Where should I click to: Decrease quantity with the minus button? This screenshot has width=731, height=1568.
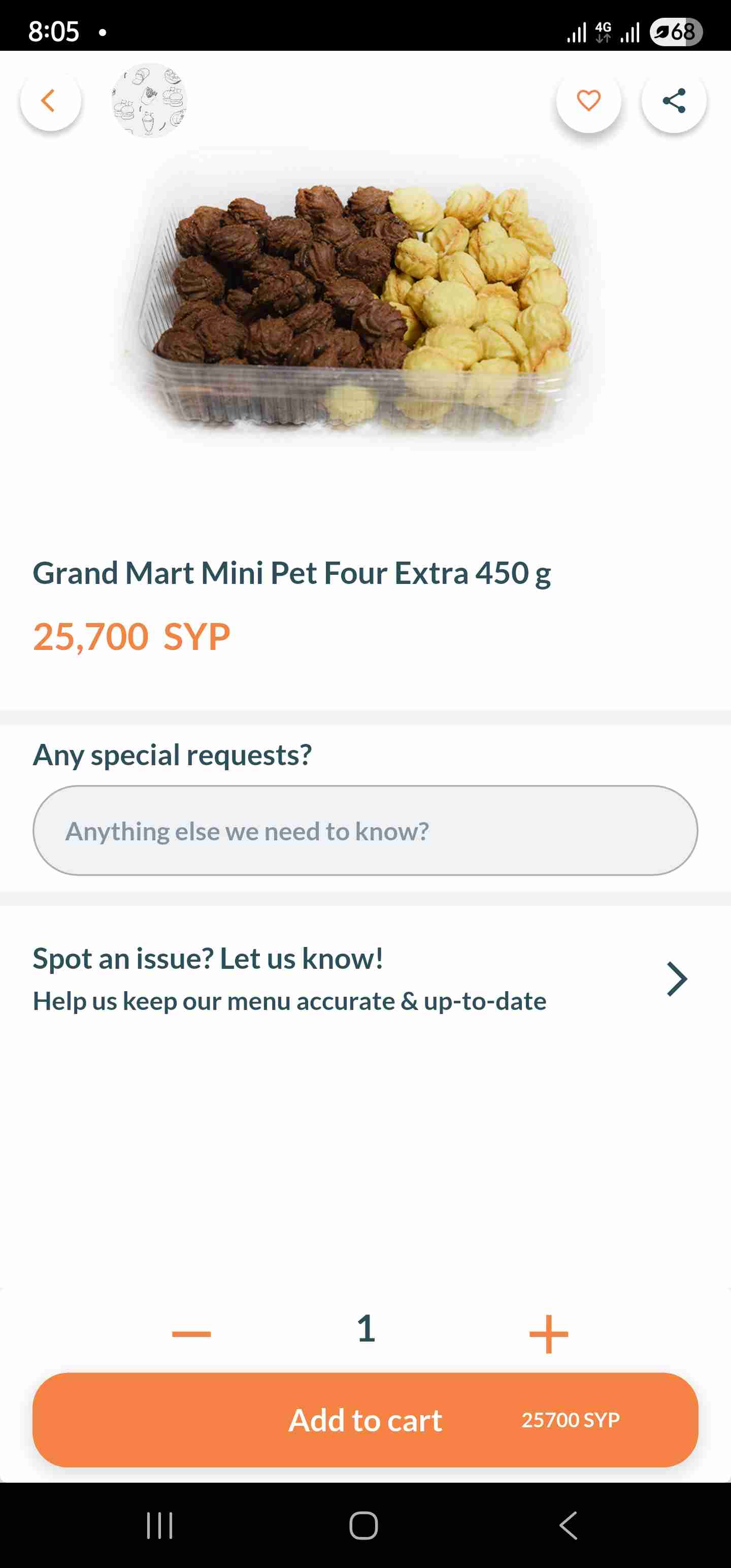(x=191, y=1333)
